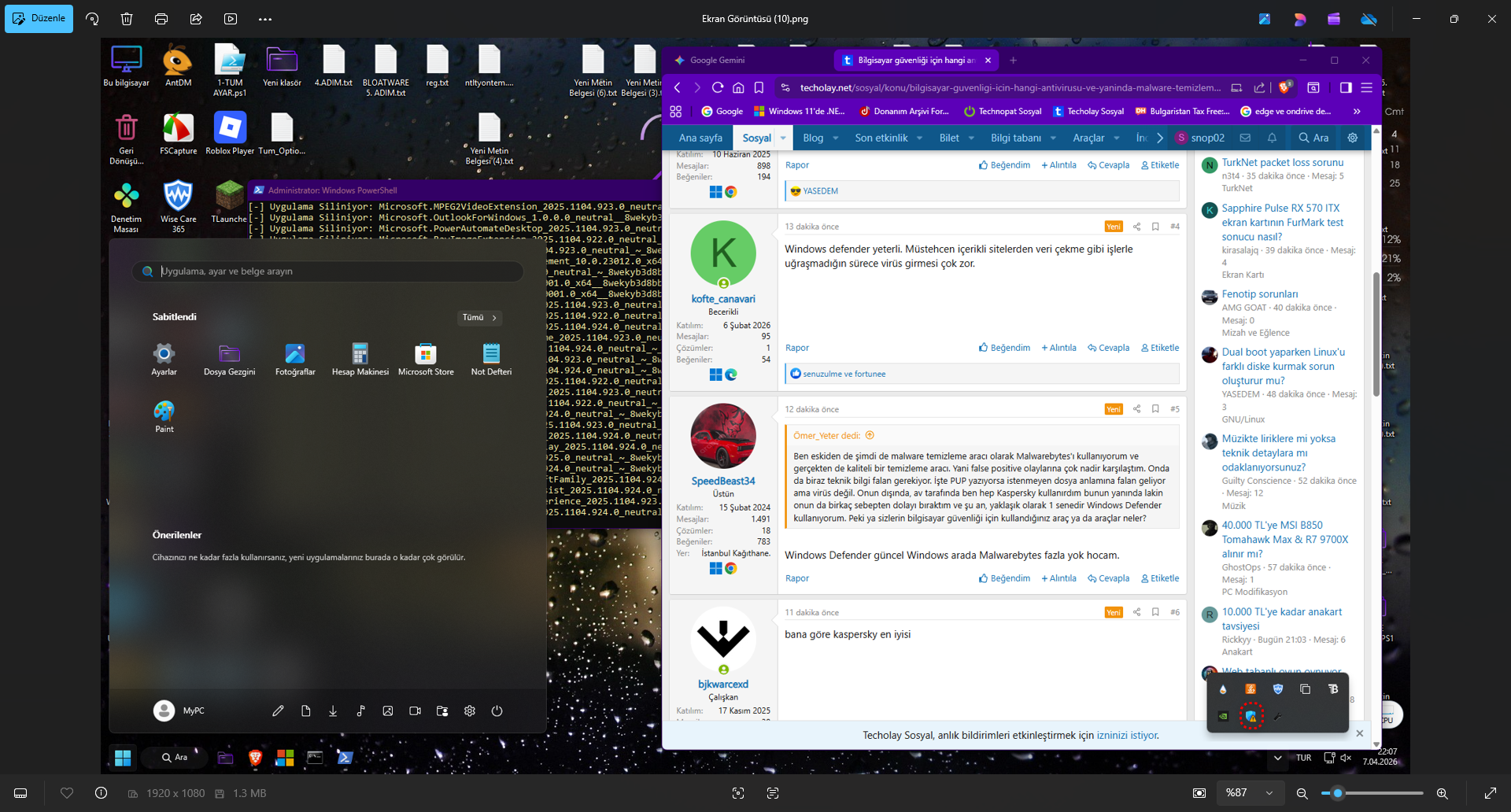
Task: Toggle the filmstrip view in the Photos bottom bar
Action: 20,793
